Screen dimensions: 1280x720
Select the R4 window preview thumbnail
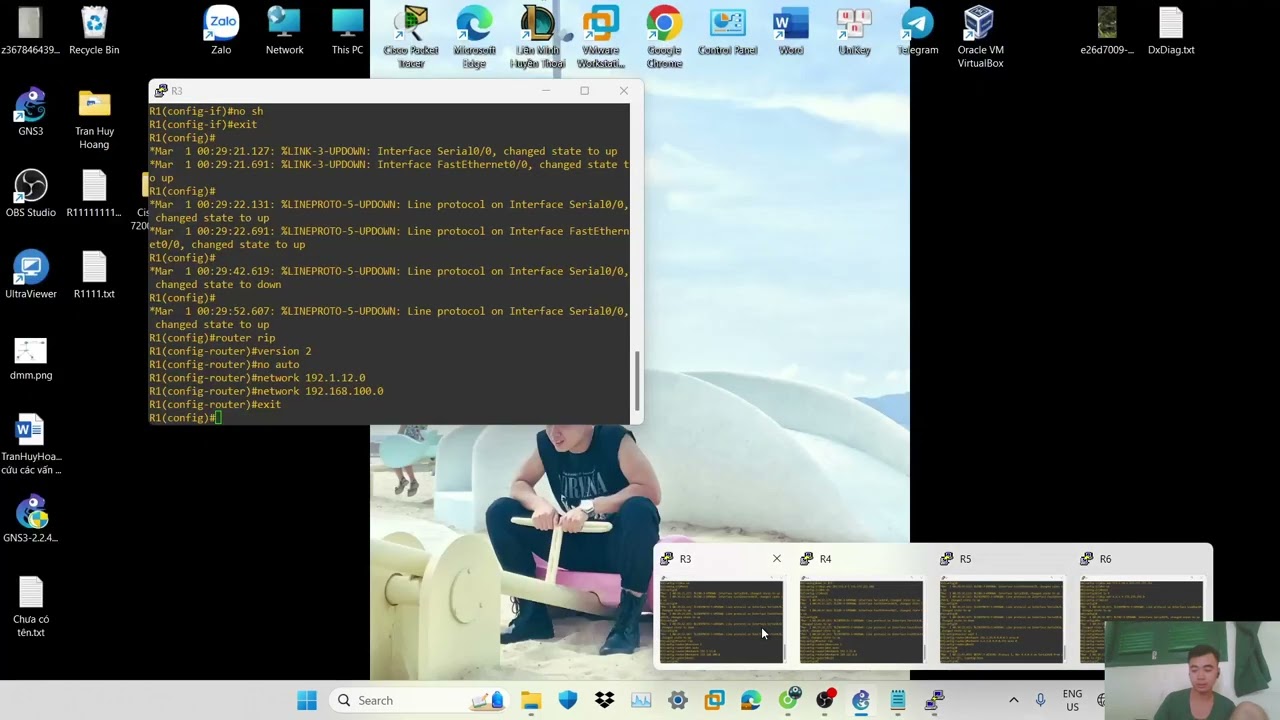coord(861,621)
